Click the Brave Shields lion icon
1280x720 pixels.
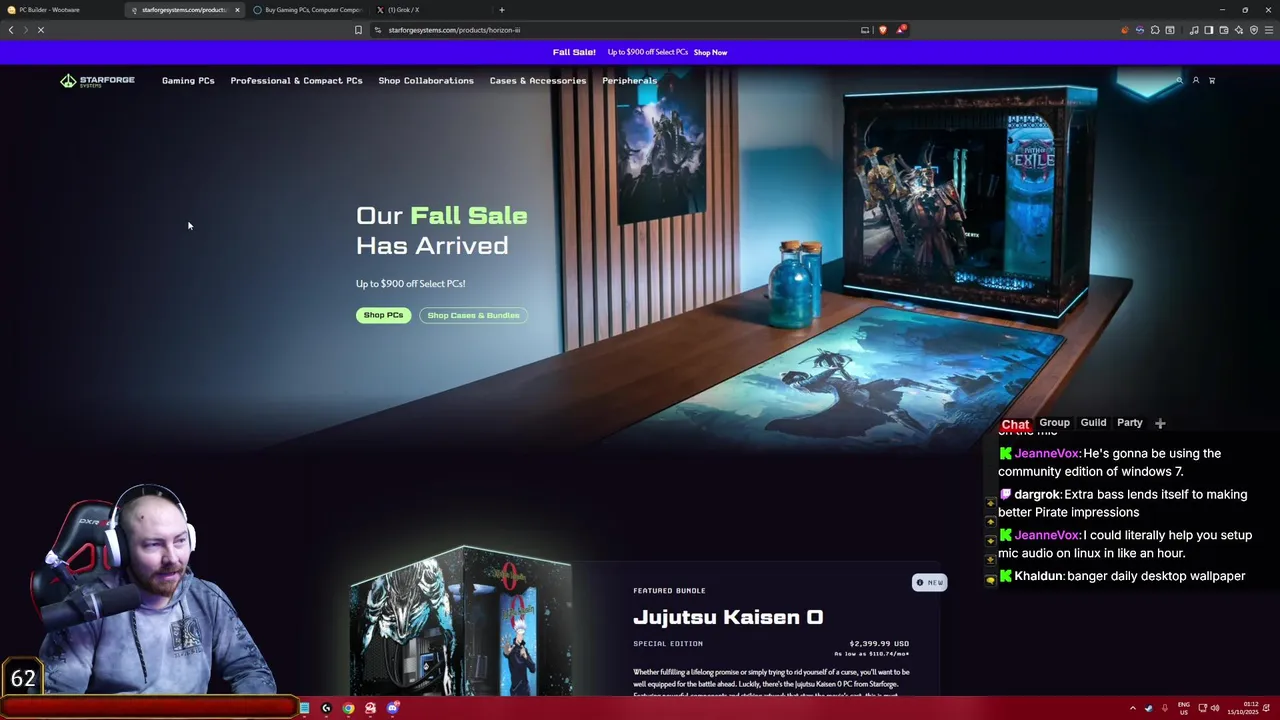click(882, 30)
